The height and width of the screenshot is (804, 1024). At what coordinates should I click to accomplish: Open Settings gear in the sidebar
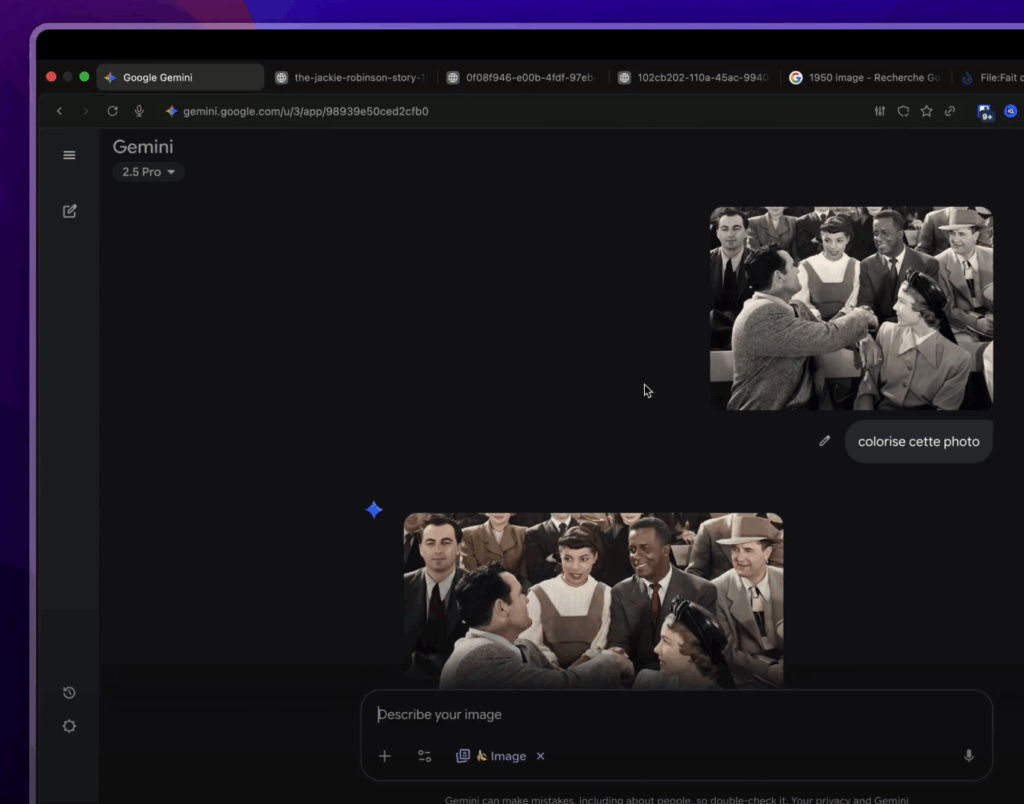pyautogui.click(x=69, y=726)
